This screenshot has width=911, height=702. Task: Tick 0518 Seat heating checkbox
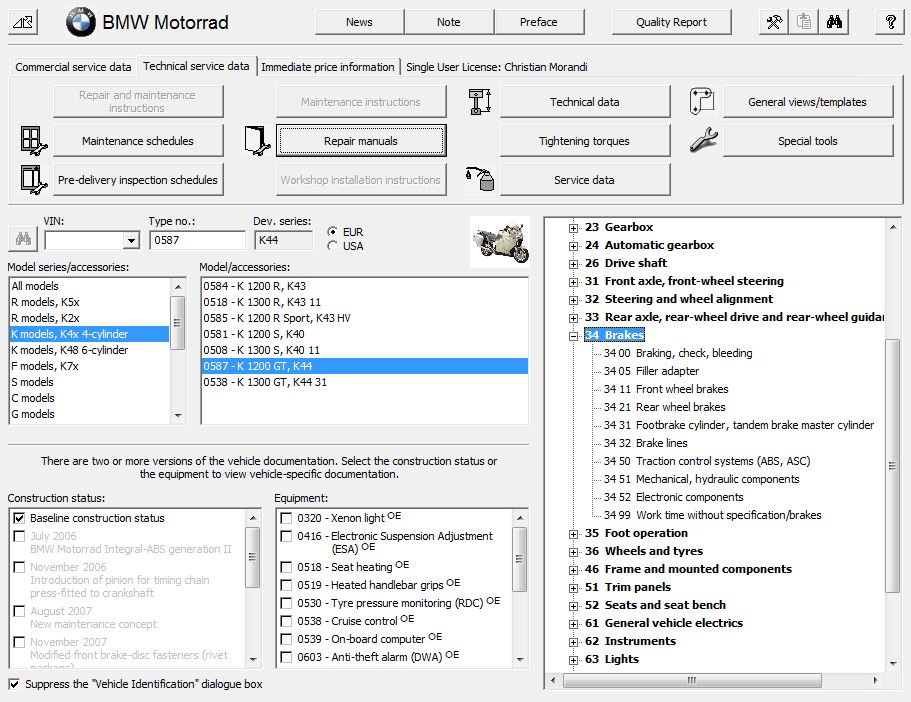coord(286,567)
